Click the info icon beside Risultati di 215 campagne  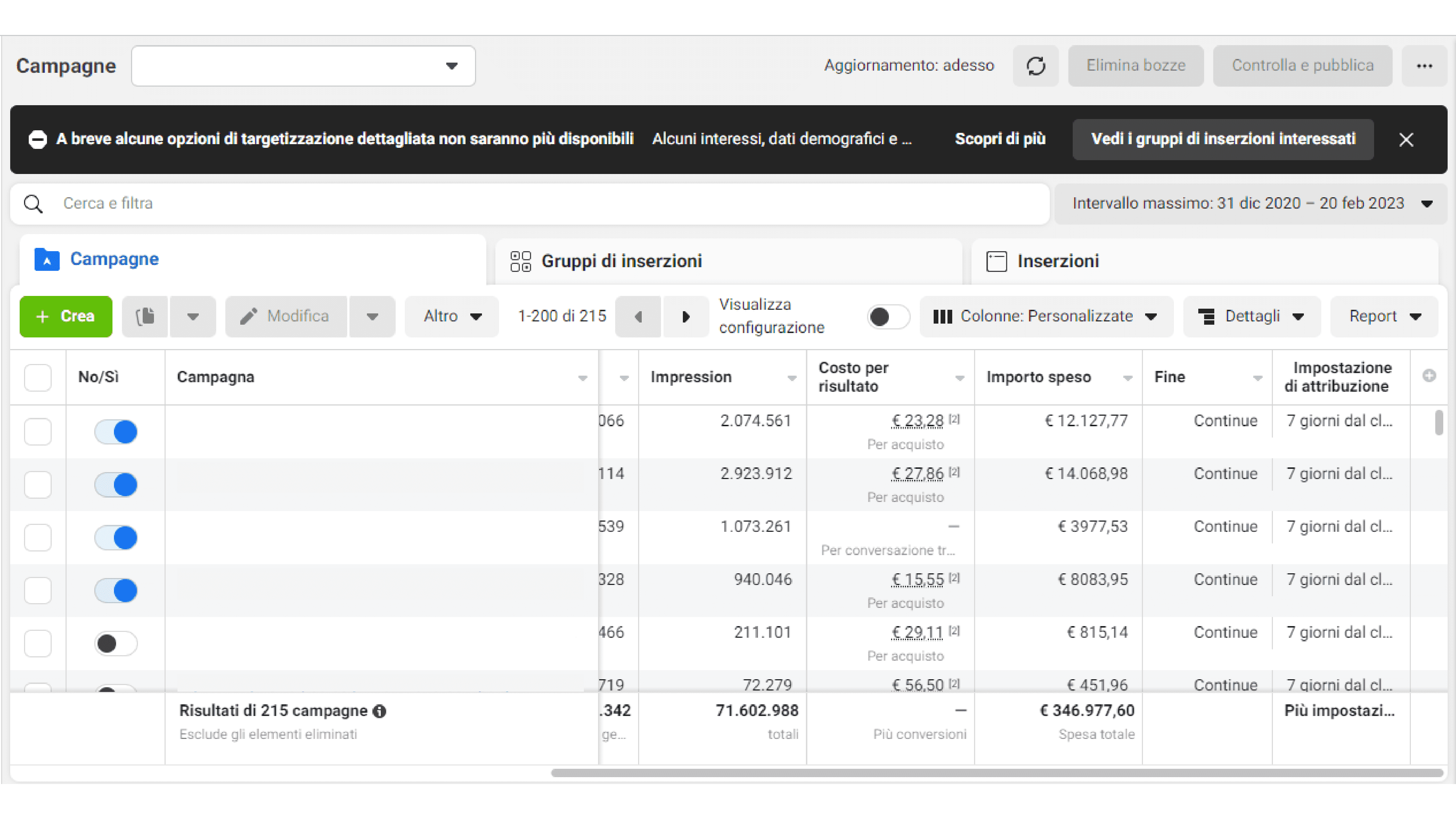point(380,711)
